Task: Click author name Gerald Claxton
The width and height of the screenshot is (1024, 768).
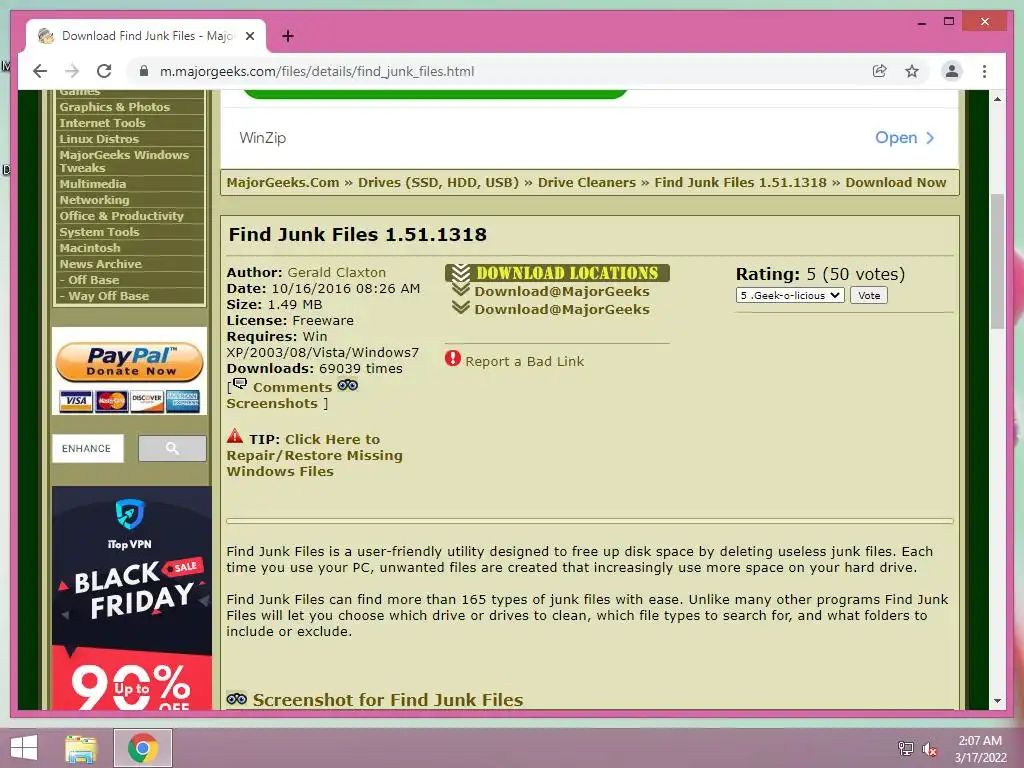Action: coord(336,272)
